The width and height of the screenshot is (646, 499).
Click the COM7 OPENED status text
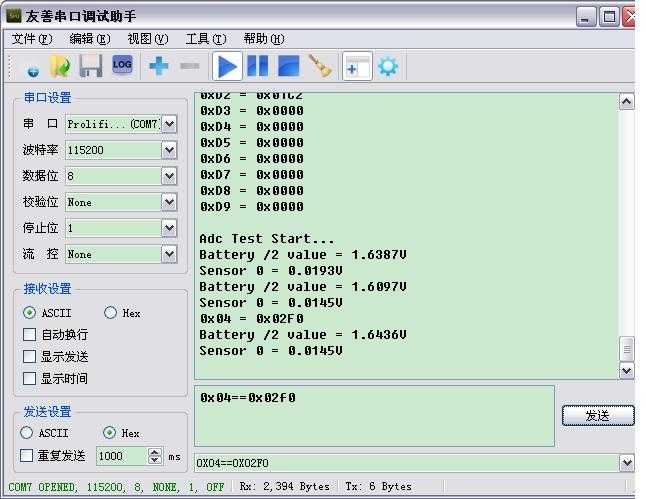pyautogui.click(x=116, y=487)
